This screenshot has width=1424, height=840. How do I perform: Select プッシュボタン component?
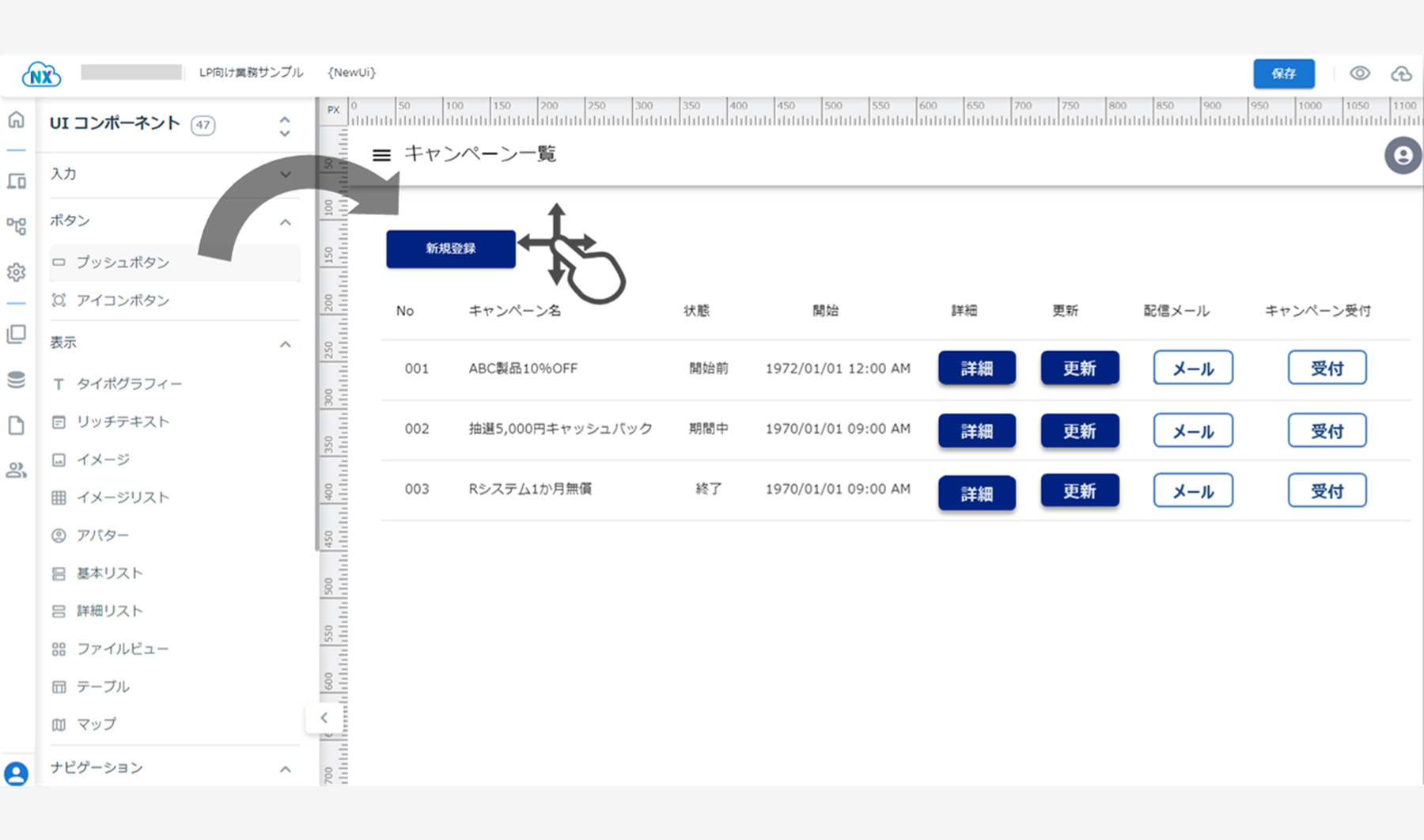pyautogui.click(x=123, y=263)
